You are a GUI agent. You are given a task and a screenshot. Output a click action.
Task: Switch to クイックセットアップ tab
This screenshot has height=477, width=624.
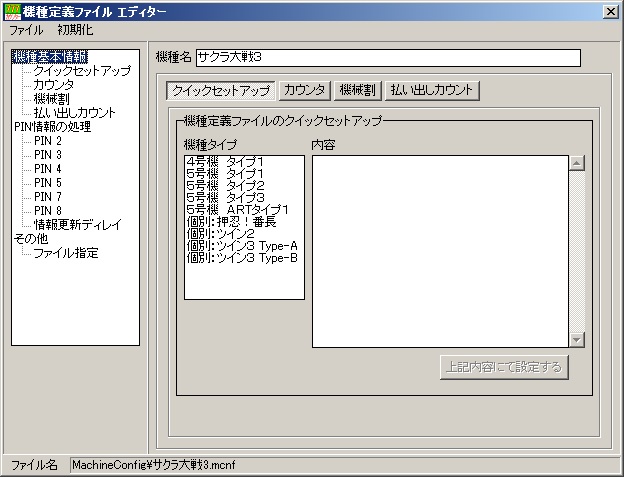point(221,91)
